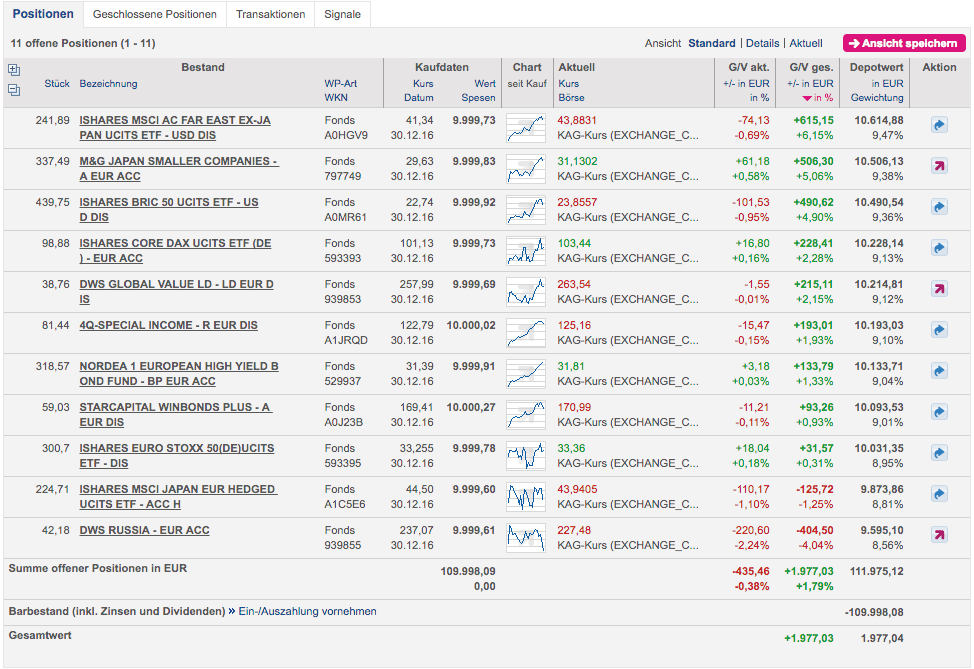The image size is (974, 669).
Task: Expand all position rows with plus icon
Action: (x=14, y=70)
